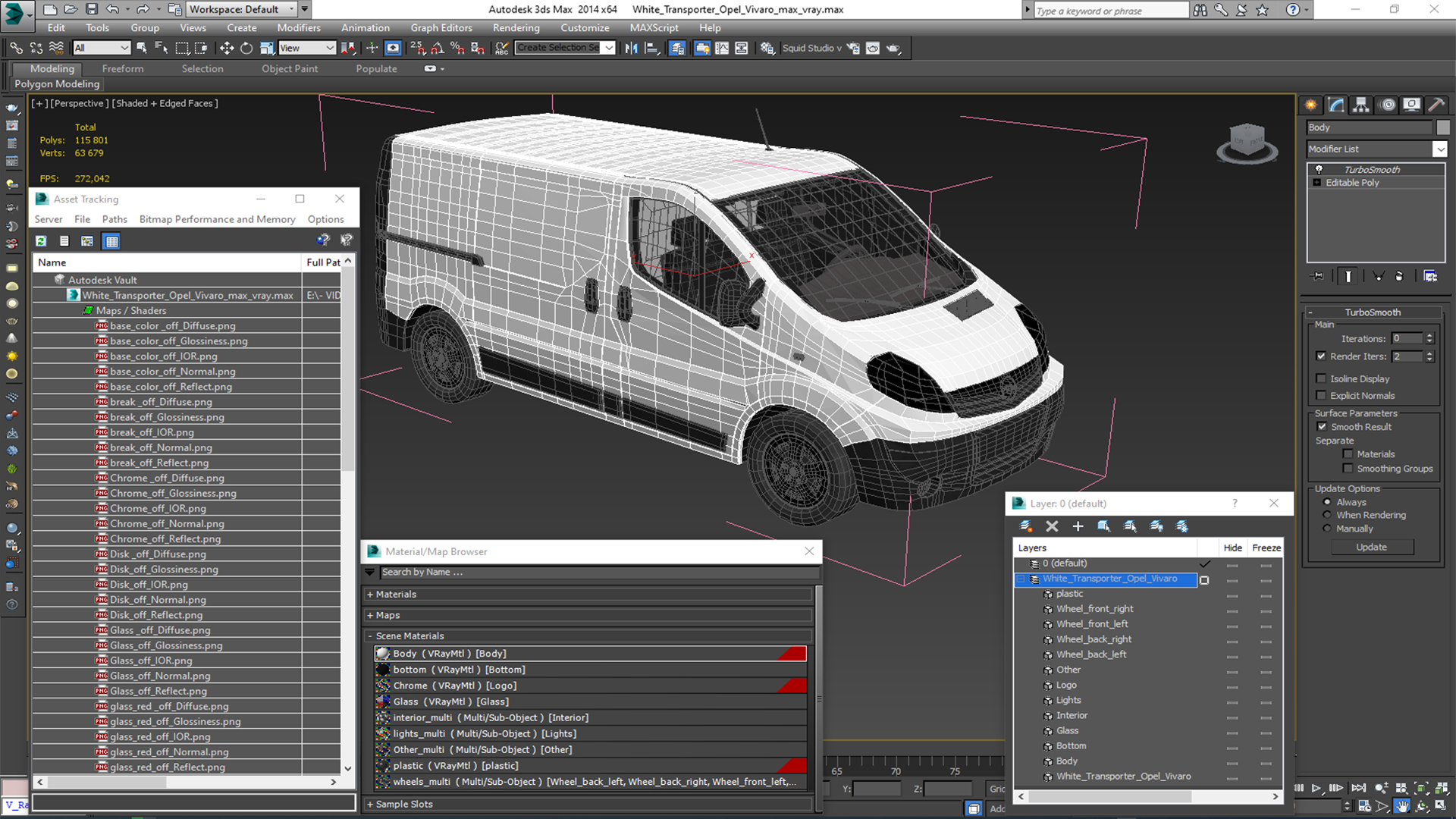Switch to the Freeform ribbon tab
Screen dimensions: 1456x819
pyautogui.click(x=123, y=68)
